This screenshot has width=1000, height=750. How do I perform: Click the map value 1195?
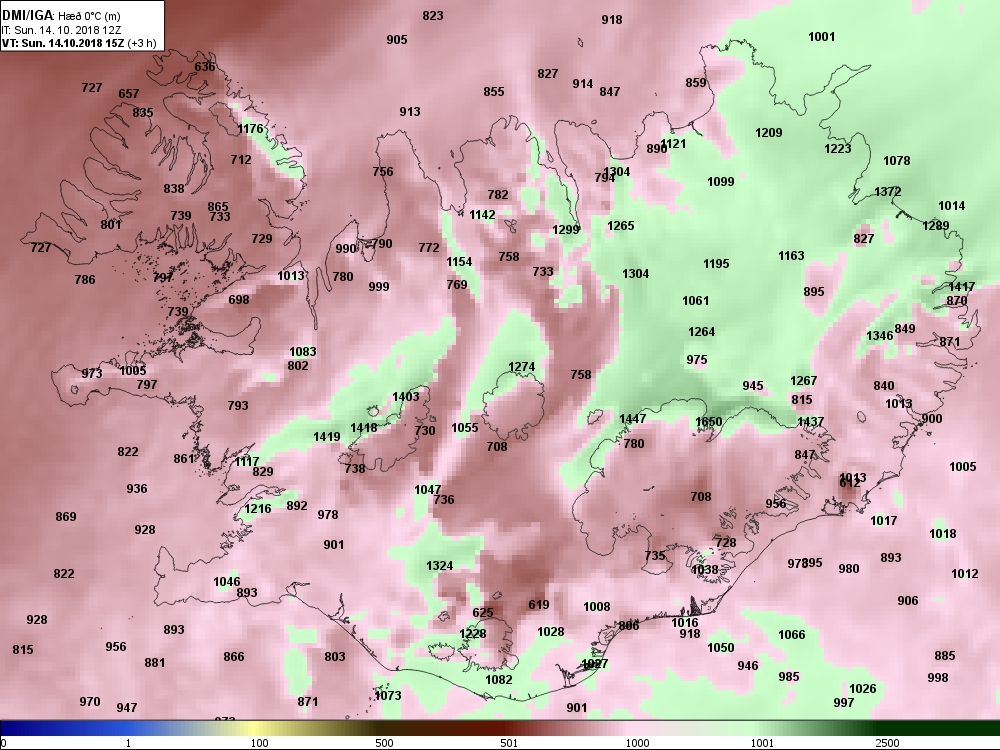click(716, 263)
